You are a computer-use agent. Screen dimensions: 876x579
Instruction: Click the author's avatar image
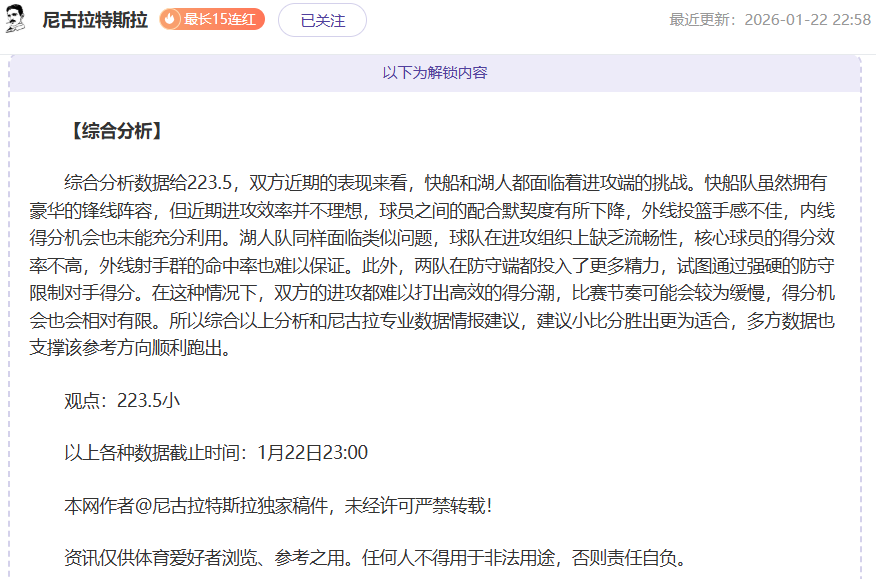pyautogui.click(x=16, y=19)
